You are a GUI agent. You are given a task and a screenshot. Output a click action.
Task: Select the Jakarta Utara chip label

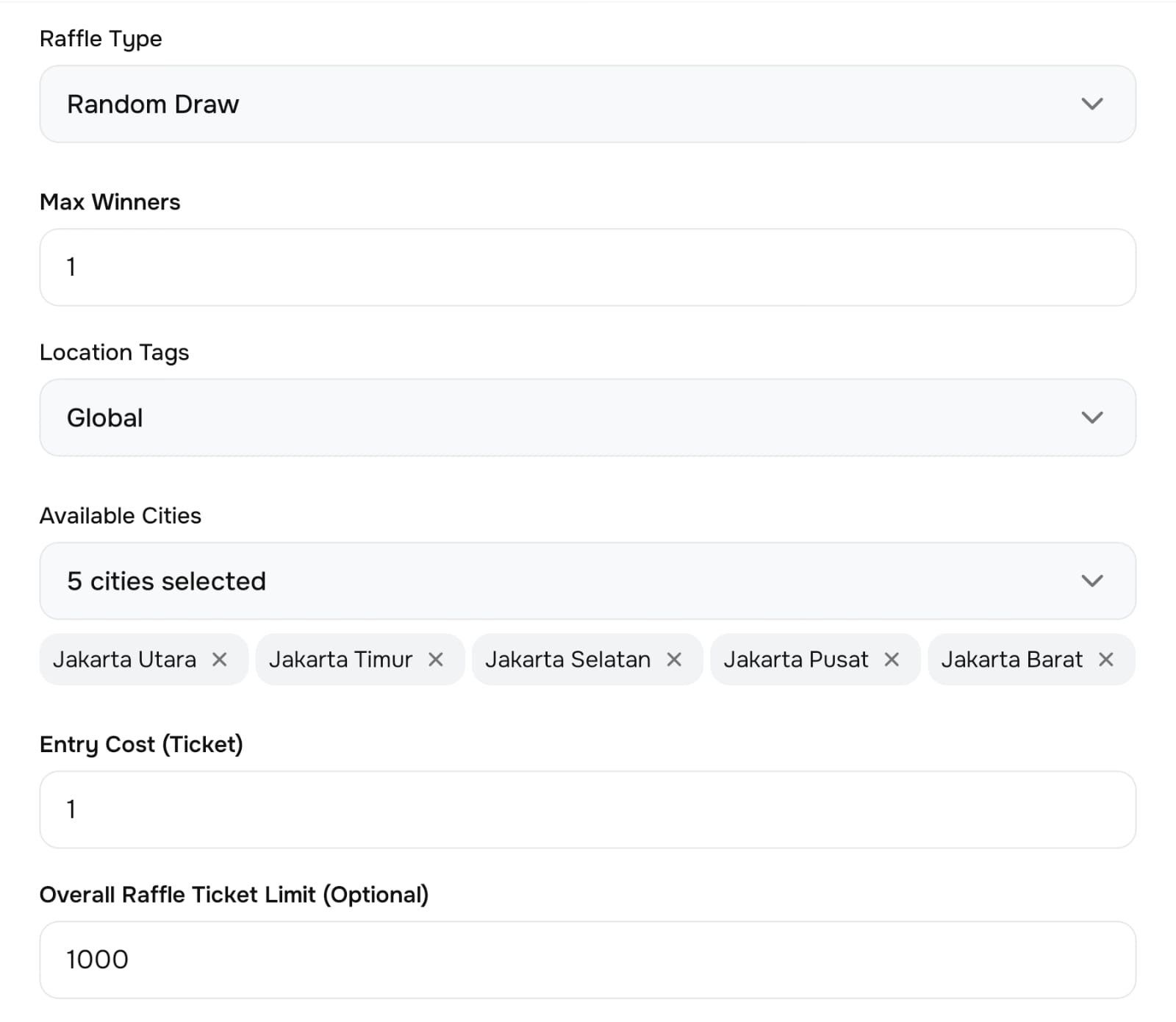click(124, 660)
